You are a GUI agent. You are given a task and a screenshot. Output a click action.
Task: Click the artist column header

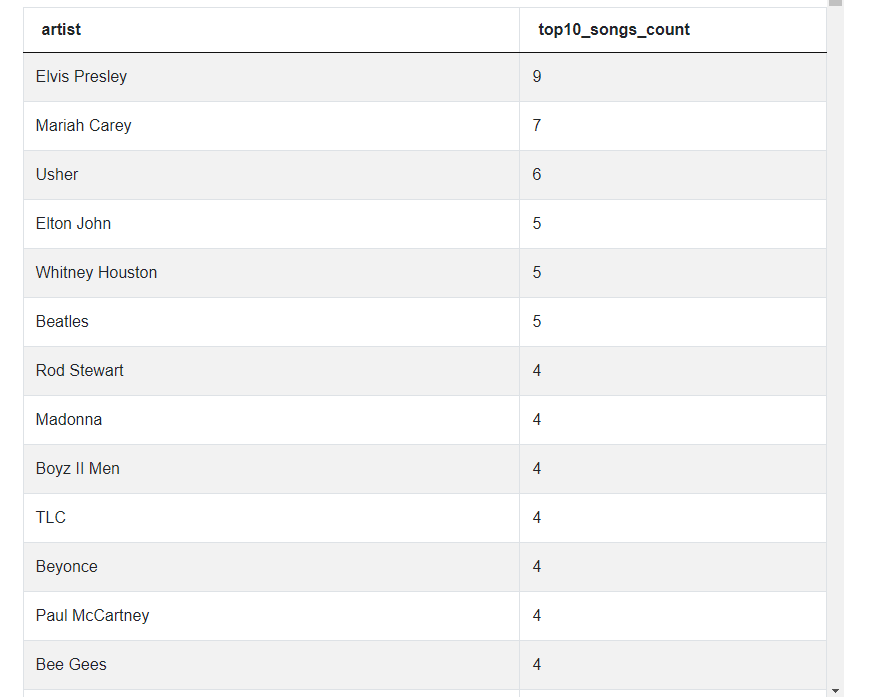click(61, 29)
